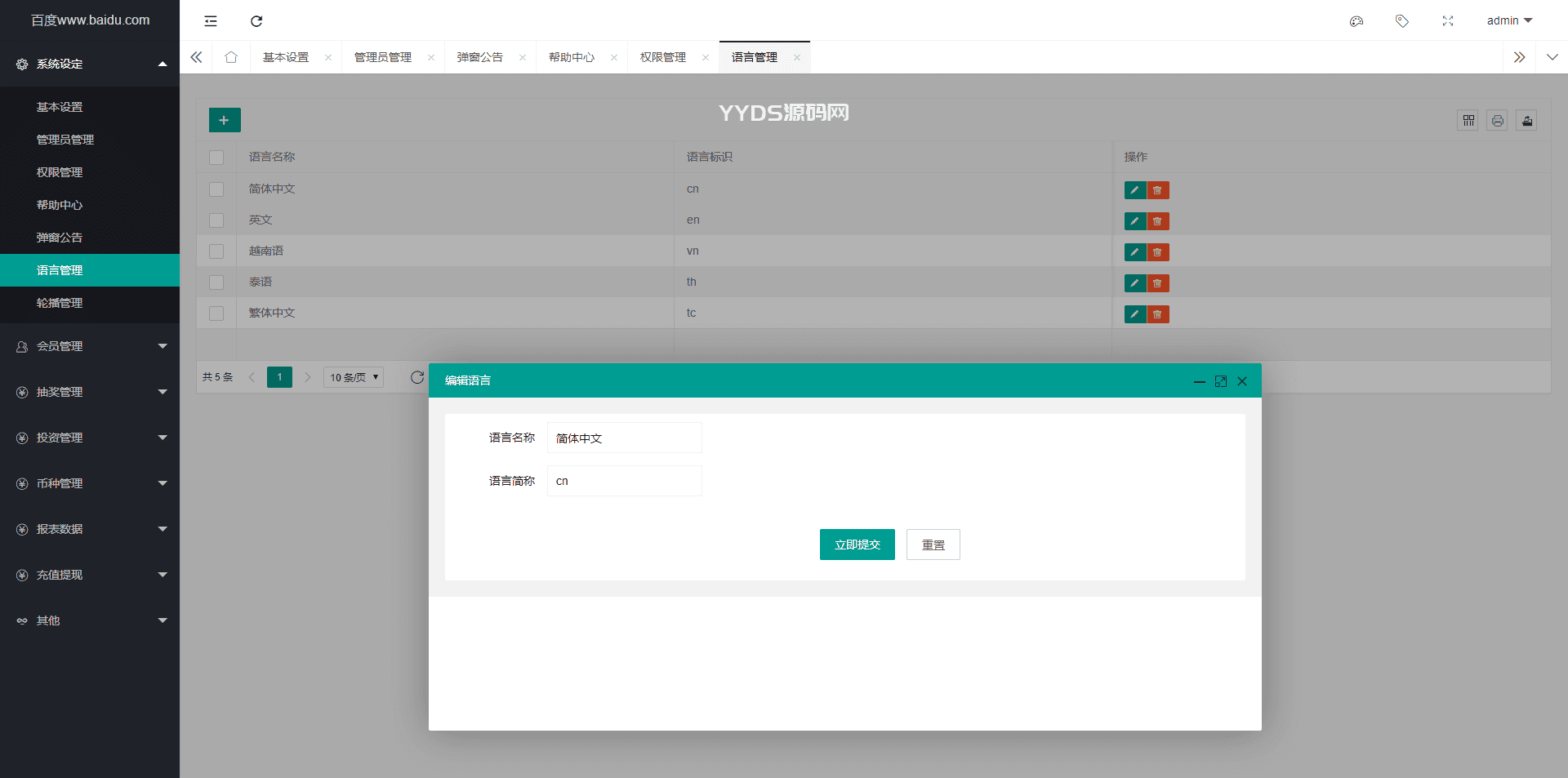Open the 10 条/页 page size dropdown

pos(354,377)
